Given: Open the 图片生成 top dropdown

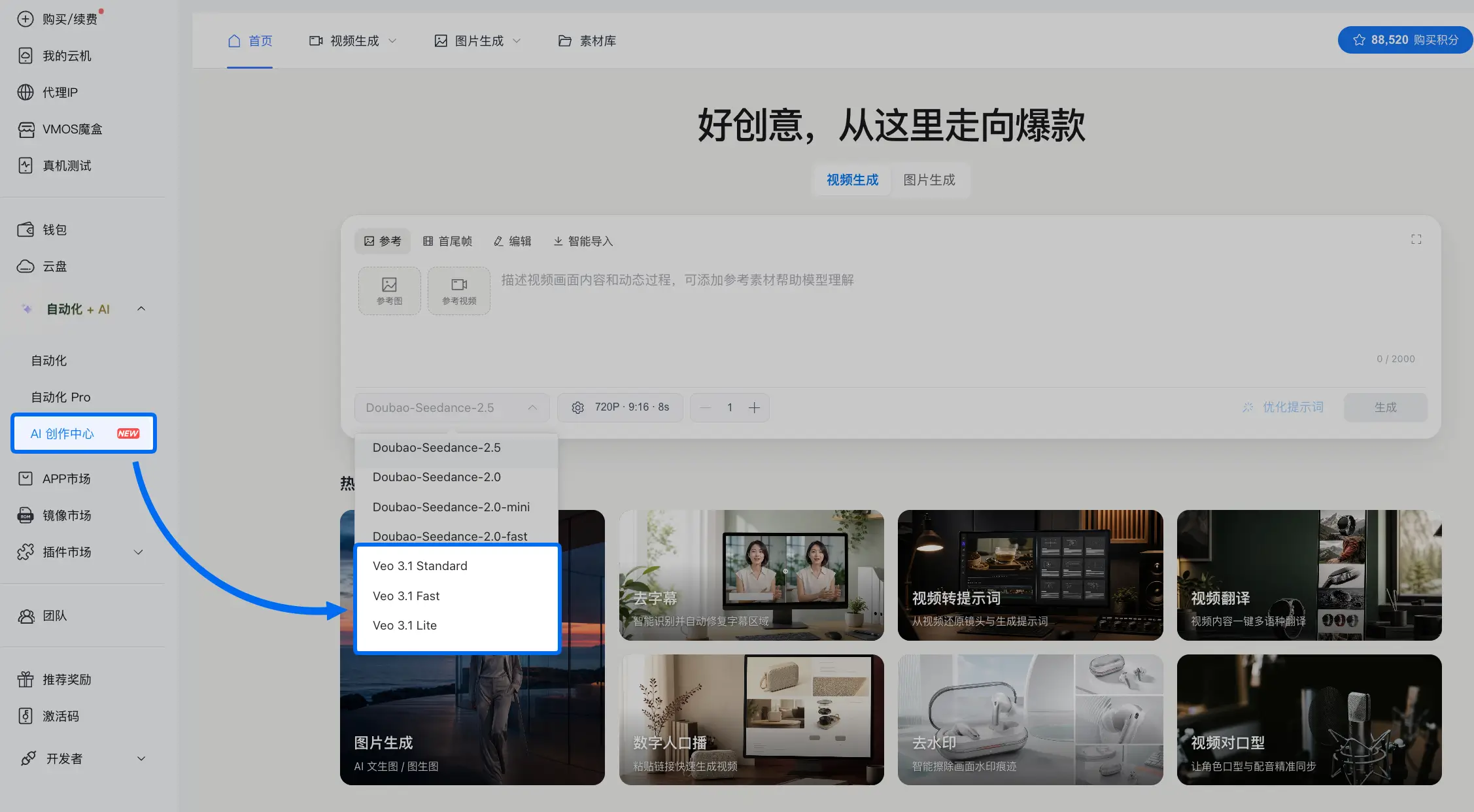Looking at the screenshot, I should pyautogui.click(x=478, y=41).
